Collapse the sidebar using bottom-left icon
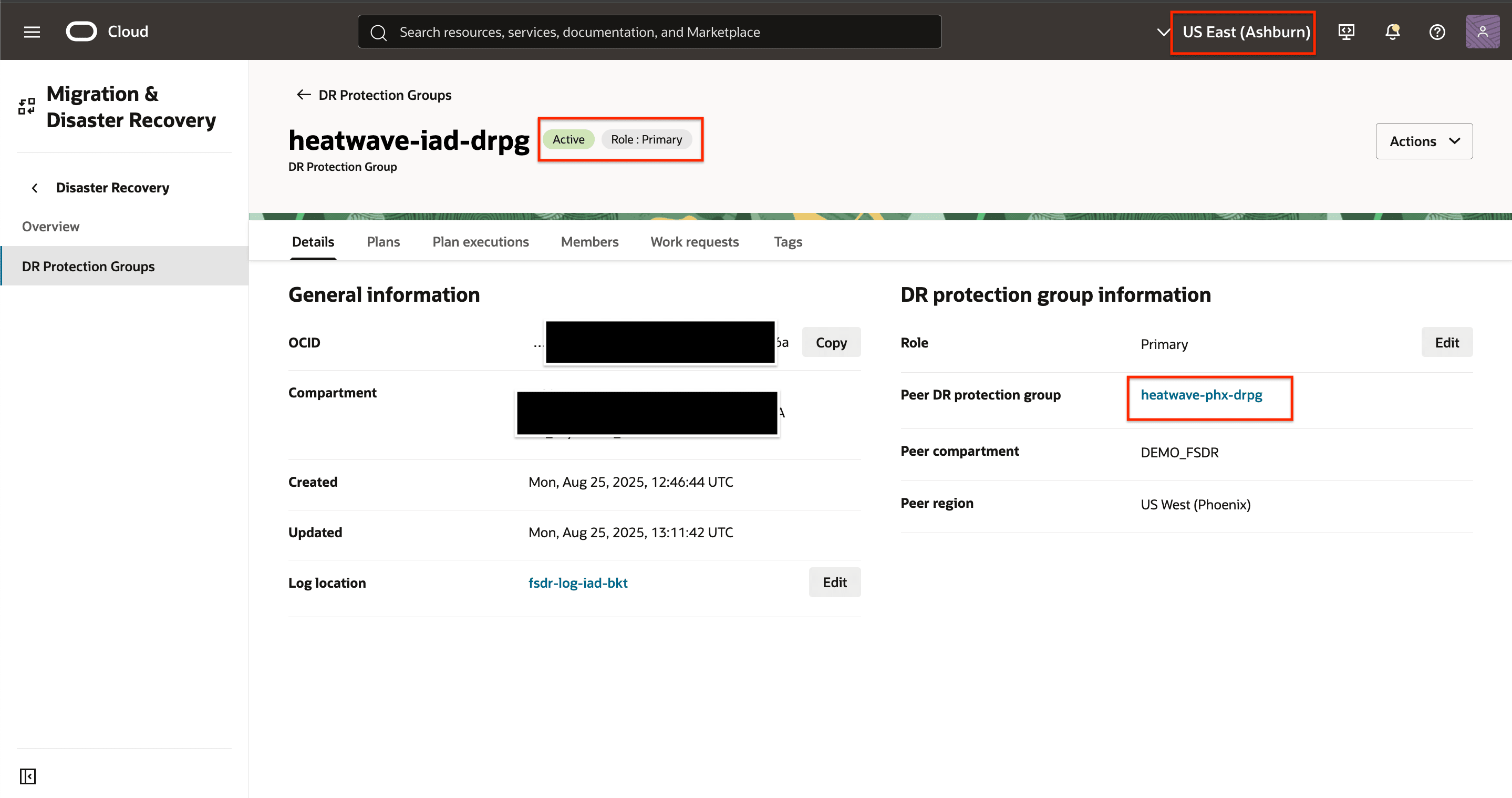 point(28,776)
